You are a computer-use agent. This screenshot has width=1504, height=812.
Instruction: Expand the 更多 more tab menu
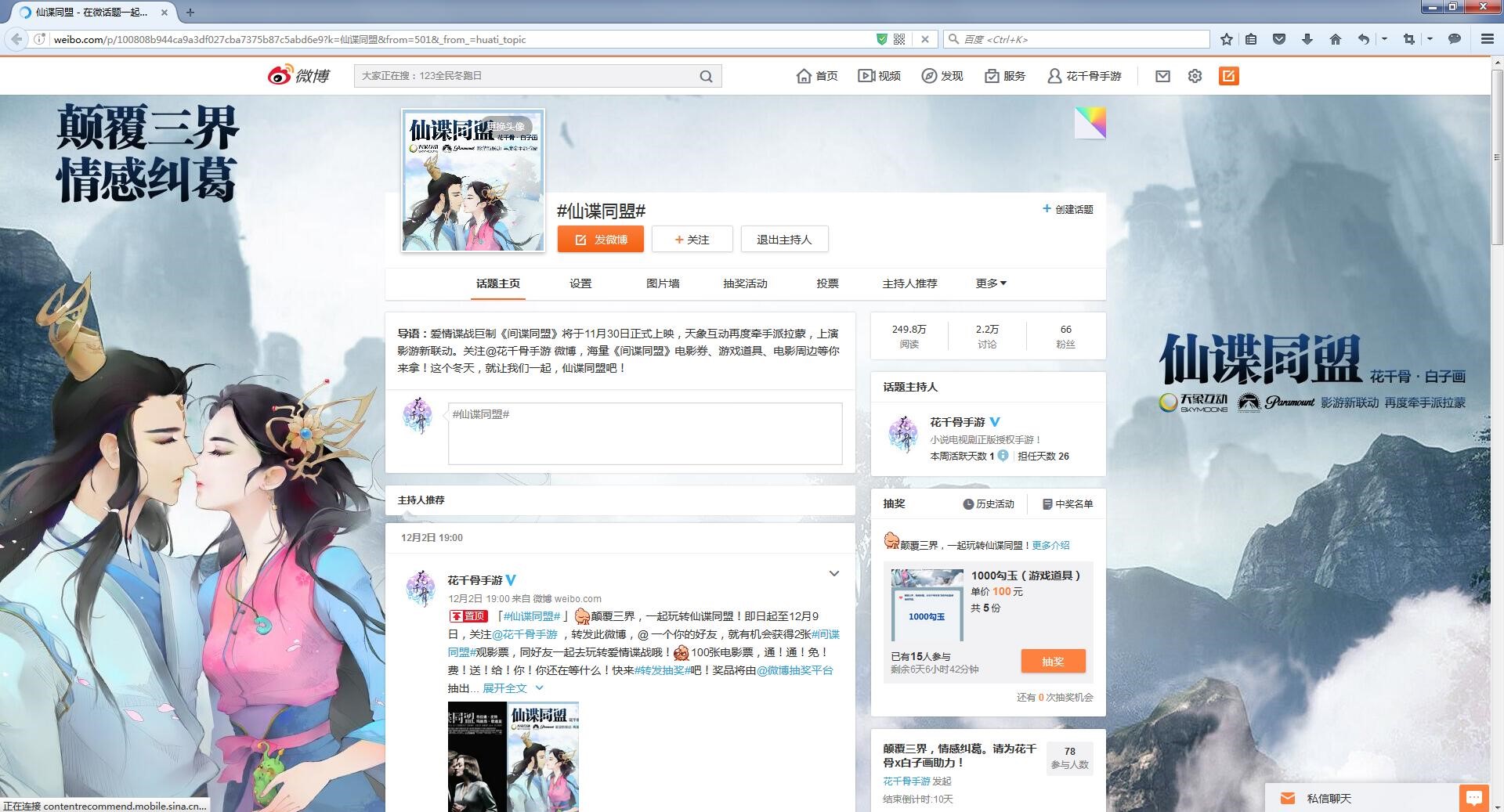coord(991,283)
